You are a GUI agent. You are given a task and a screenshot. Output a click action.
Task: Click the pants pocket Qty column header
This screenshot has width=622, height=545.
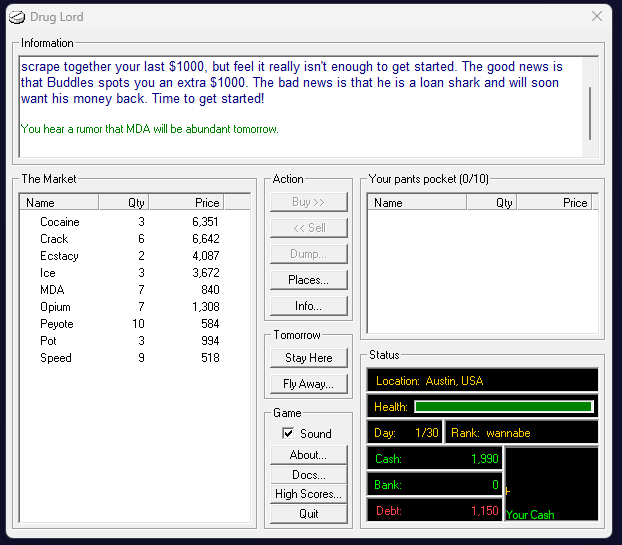491,202
